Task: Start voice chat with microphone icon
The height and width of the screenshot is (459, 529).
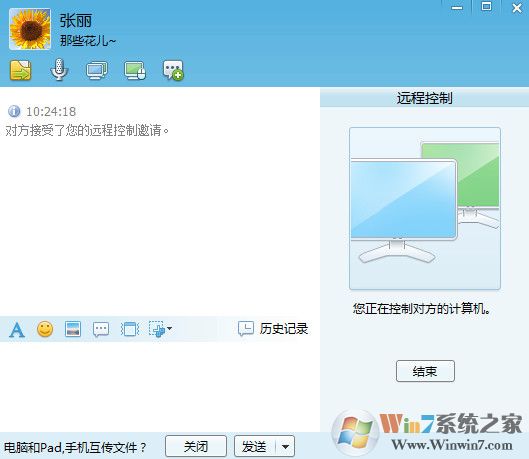Action: [x=59, y=70]
